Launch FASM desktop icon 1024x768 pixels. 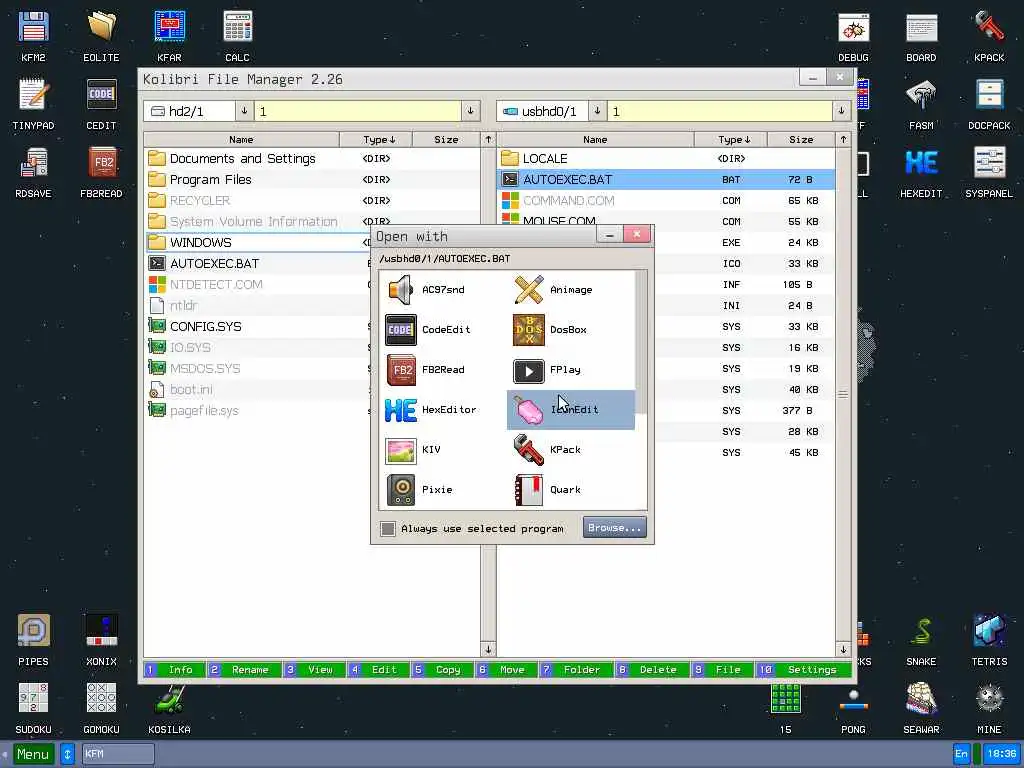[921, 104]
